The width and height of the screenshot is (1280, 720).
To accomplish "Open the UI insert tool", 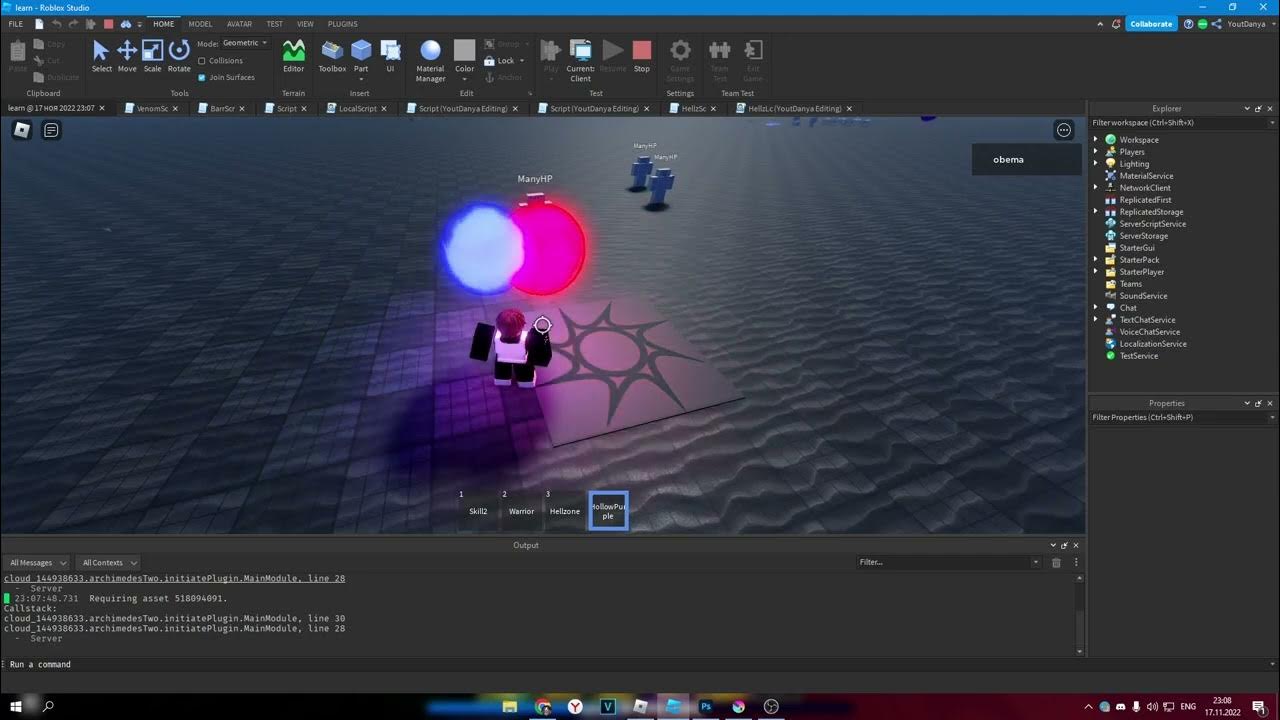I will (x=390, y=56).
